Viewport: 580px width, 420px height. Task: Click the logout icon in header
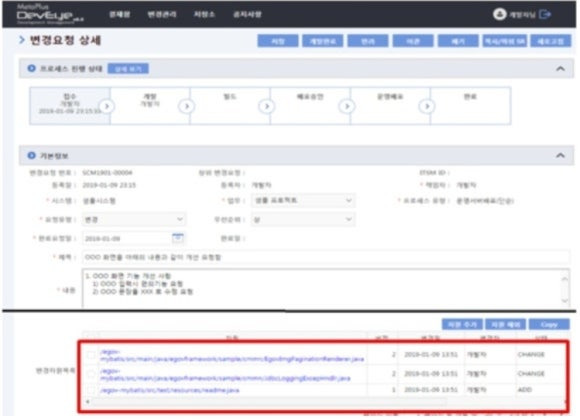tap(544, 14)
